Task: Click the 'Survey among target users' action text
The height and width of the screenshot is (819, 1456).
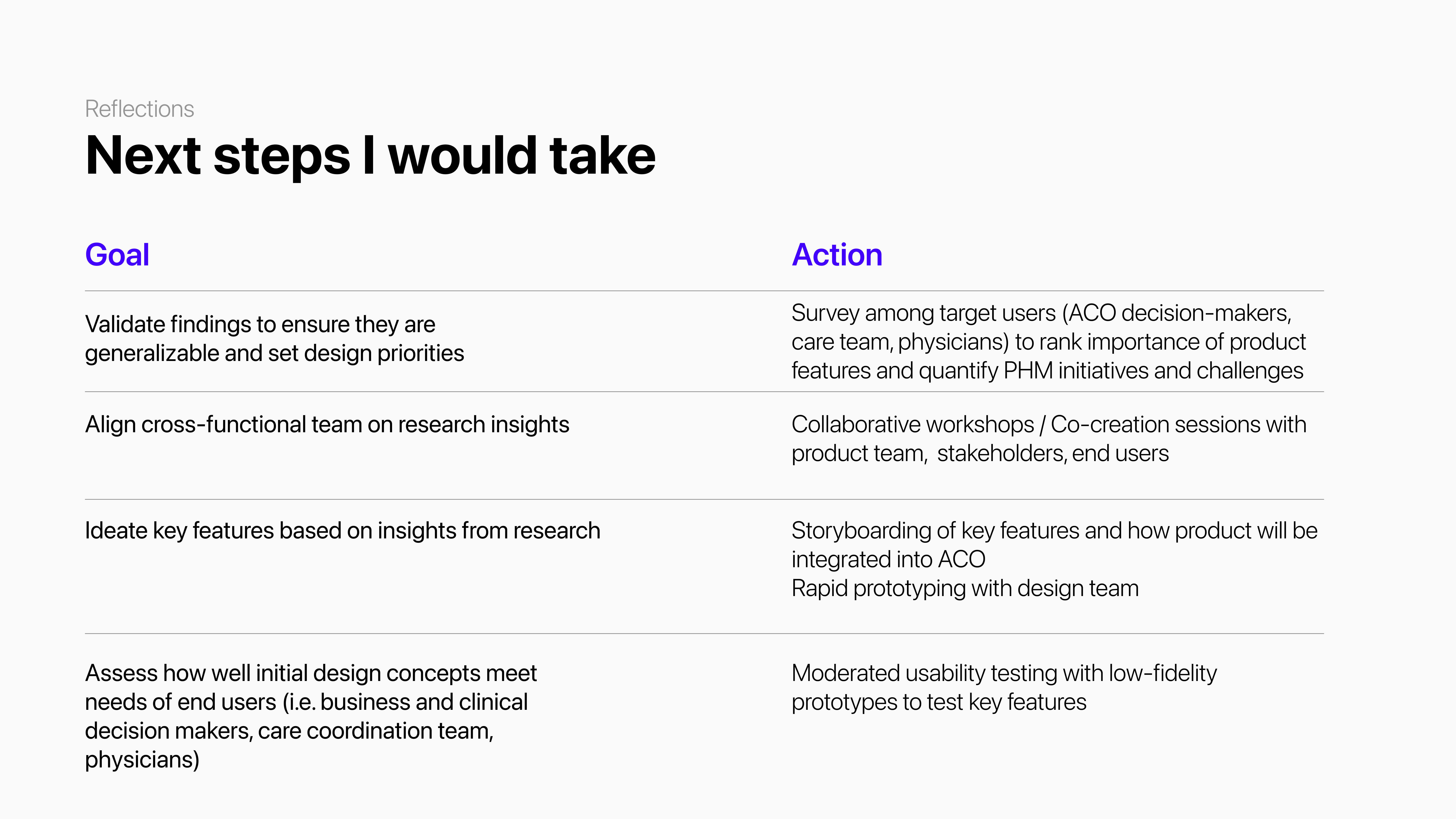Action: [1048, 341]
